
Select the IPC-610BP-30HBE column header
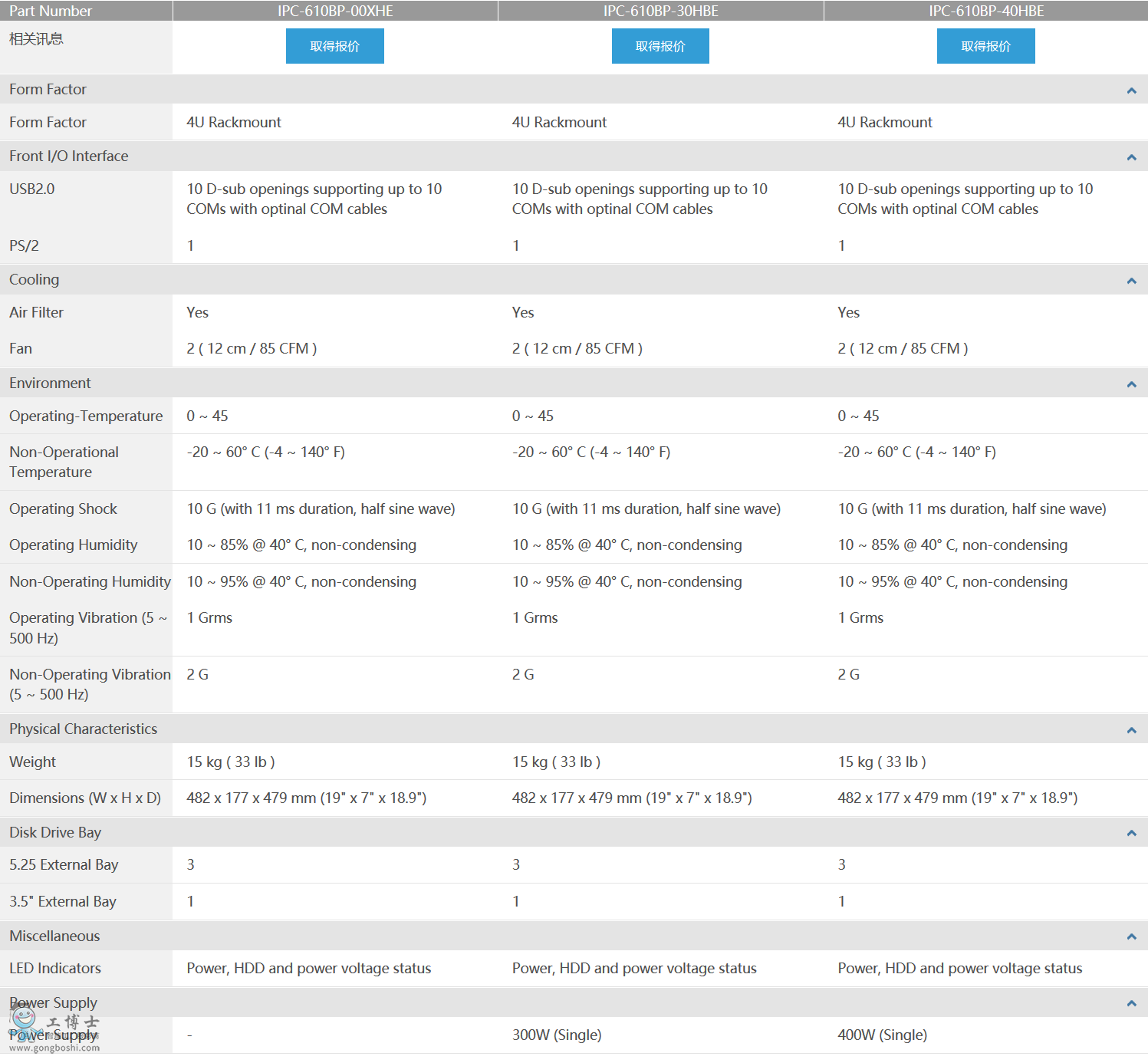[660, 11]
